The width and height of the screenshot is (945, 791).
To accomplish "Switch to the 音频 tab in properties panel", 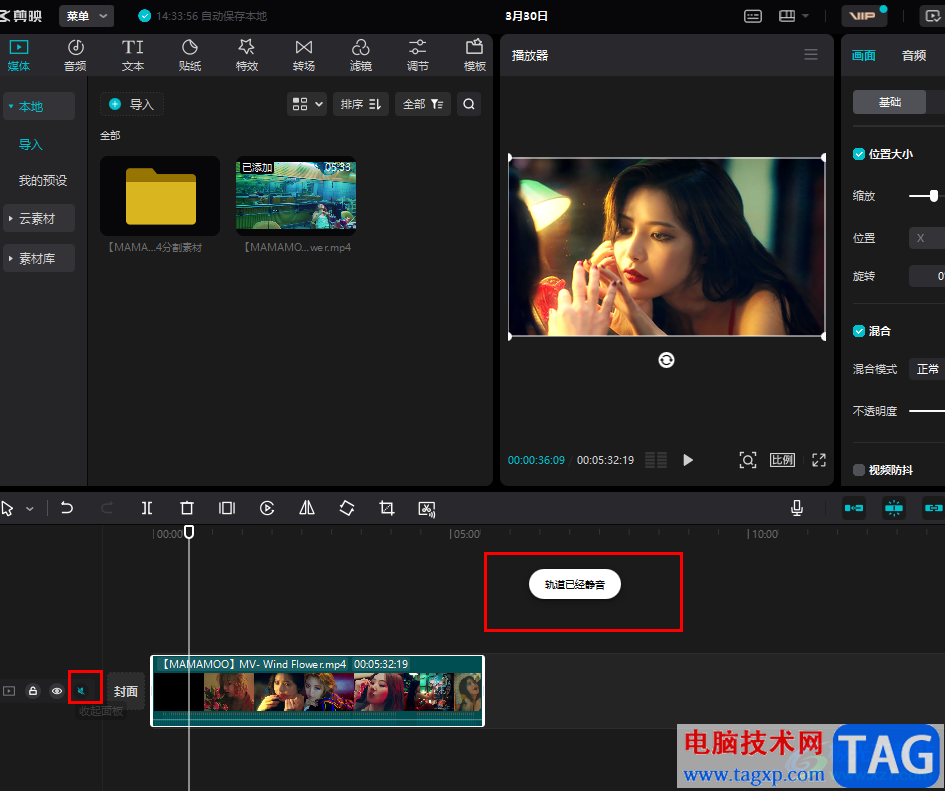I will [x=914, y=55].
